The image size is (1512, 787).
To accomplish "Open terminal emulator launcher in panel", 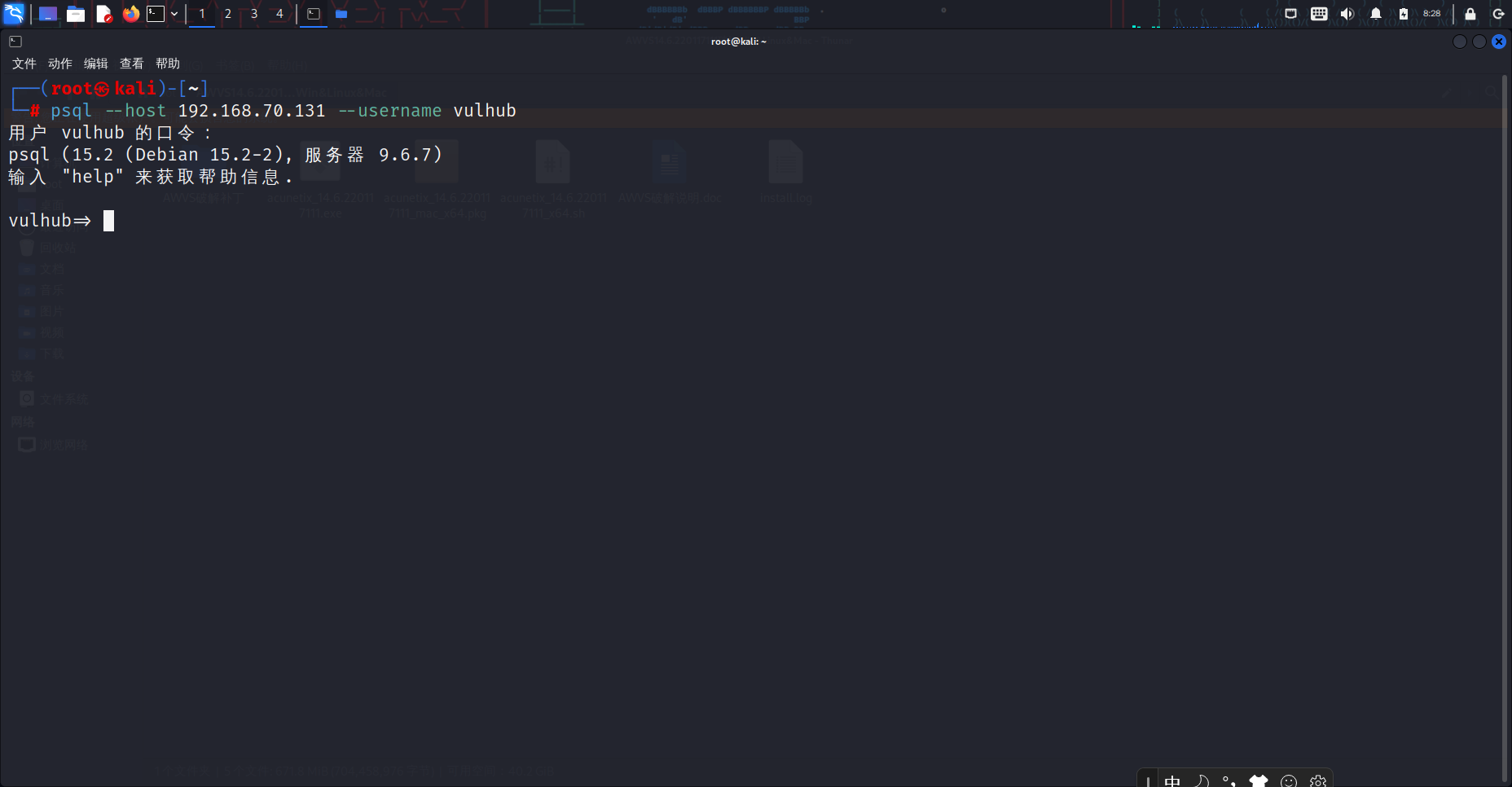I will 156,14.
